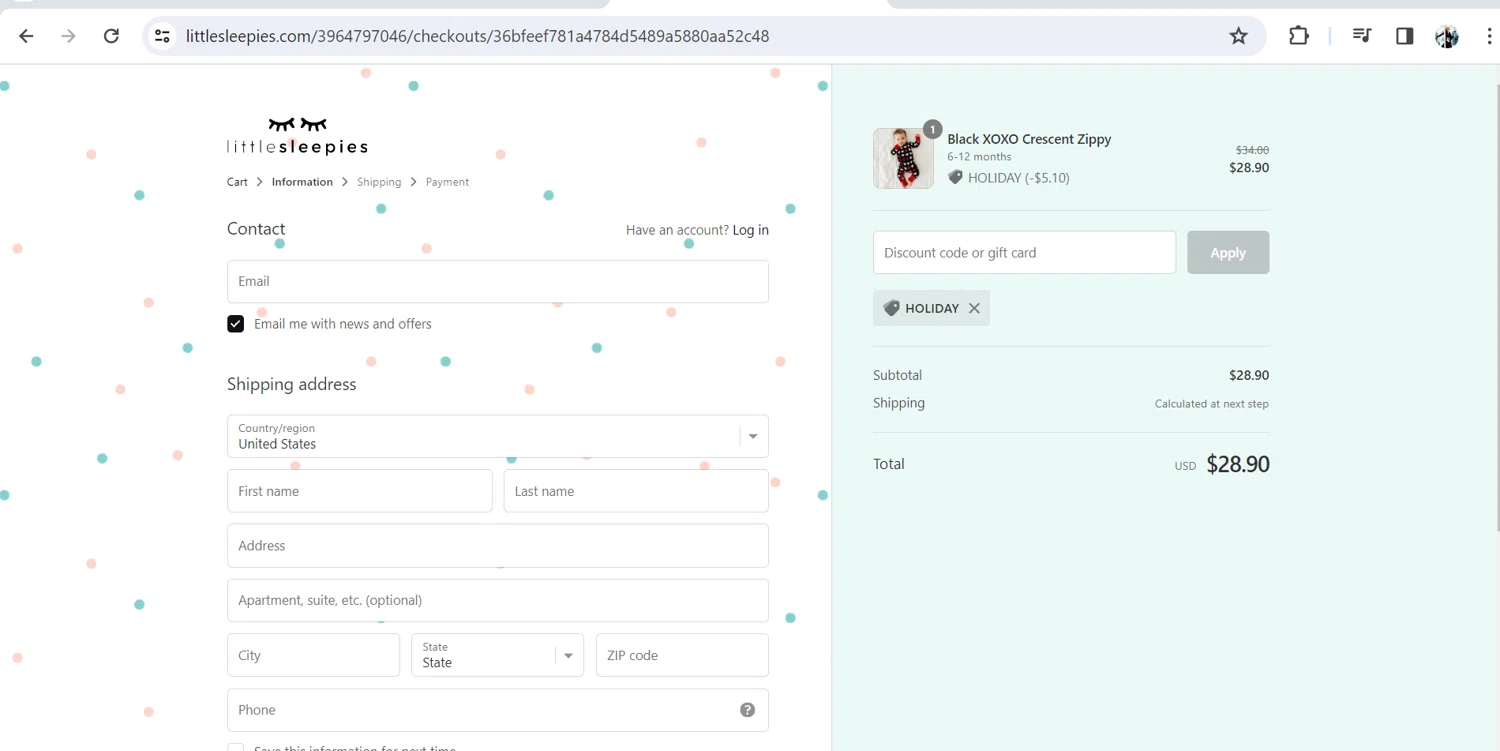Go back with browser back arrow
1500x751 pixels.
(x=26, y=36)
